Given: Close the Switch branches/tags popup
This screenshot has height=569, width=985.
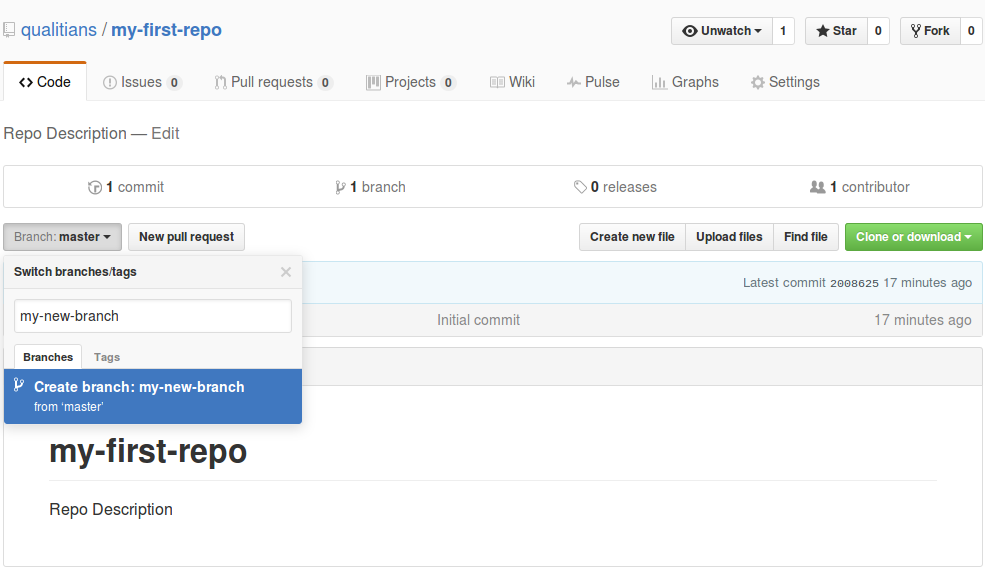Looking at the screenshot, I should click(x=286, y=272).
